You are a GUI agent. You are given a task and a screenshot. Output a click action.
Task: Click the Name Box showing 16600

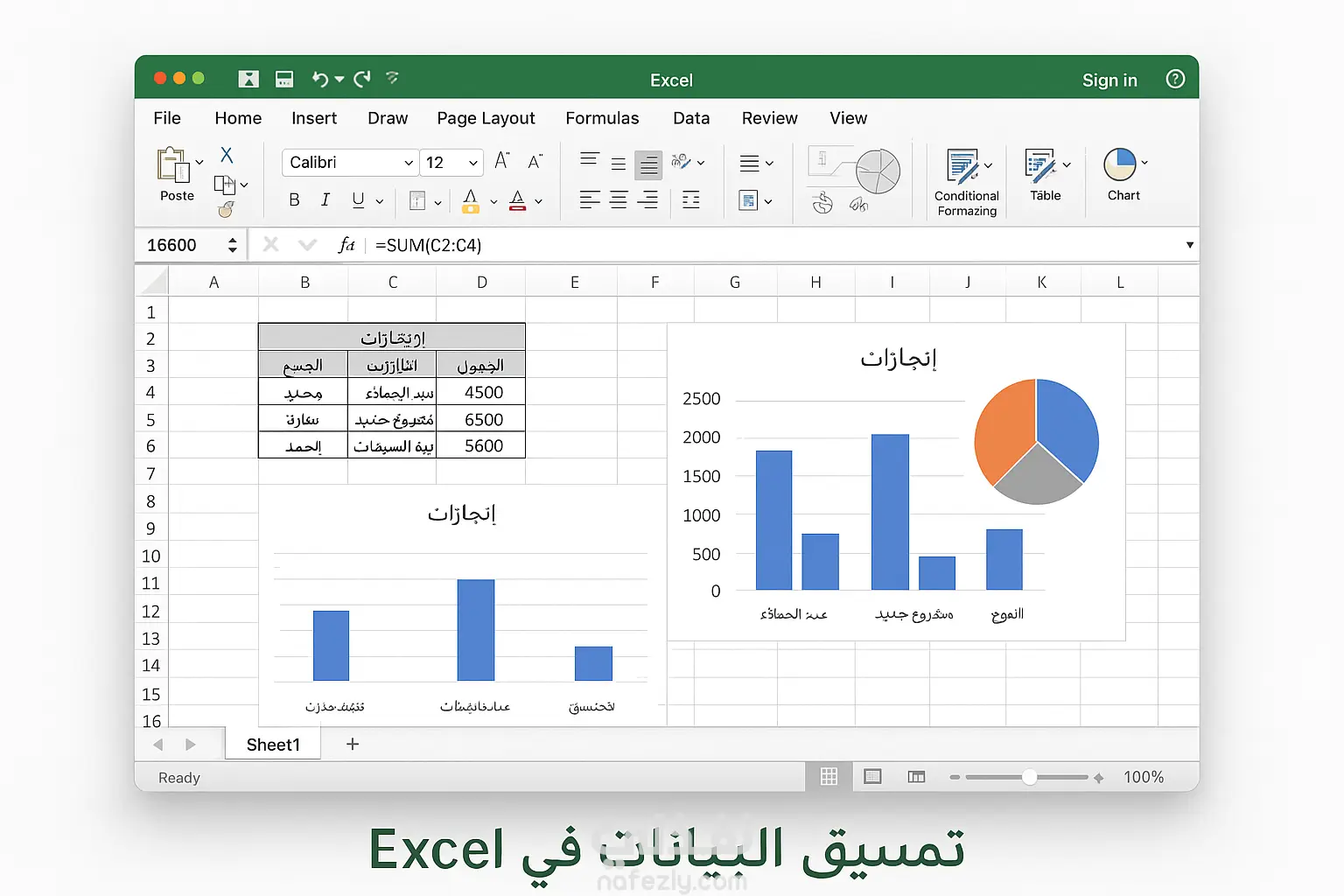pos(191,245)
